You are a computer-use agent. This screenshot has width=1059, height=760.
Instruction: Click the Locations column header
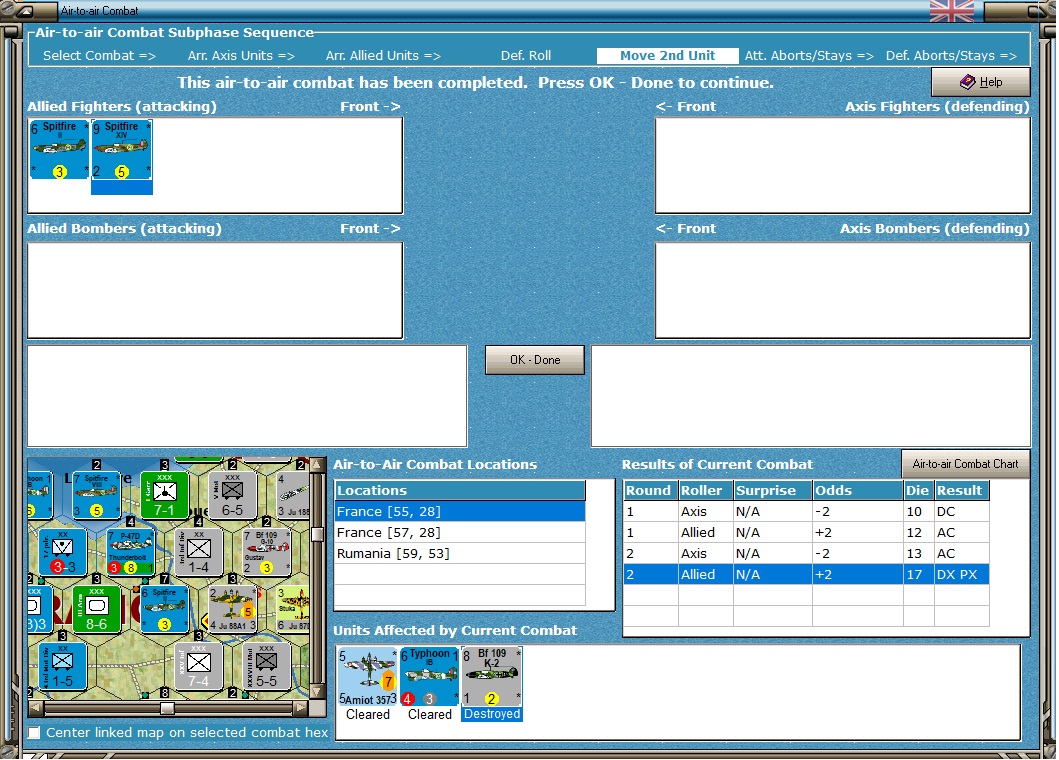[x=460, y=490]
